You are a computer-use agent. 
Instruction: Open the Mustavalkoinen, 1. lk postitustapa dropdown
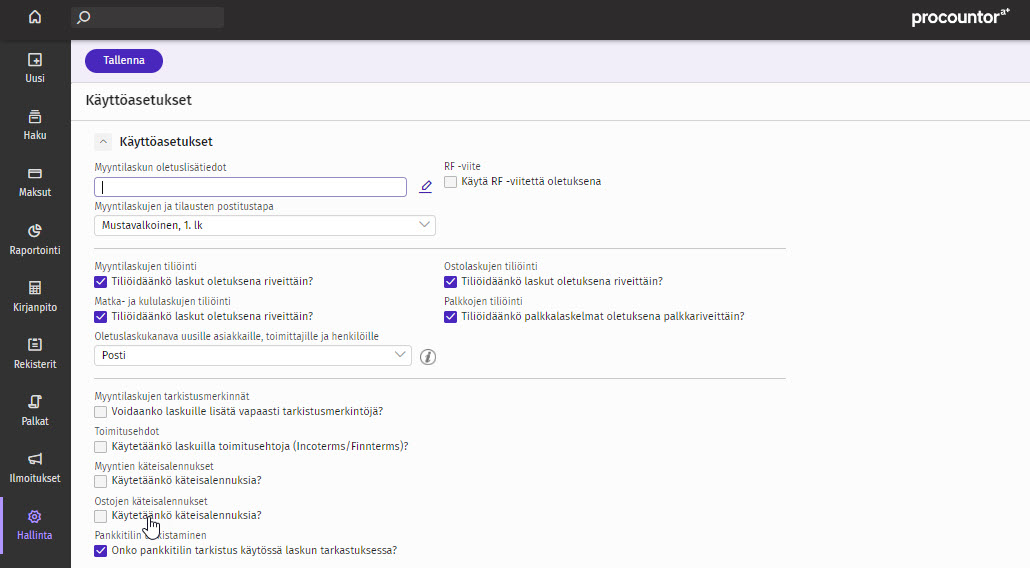click(265, 225)
